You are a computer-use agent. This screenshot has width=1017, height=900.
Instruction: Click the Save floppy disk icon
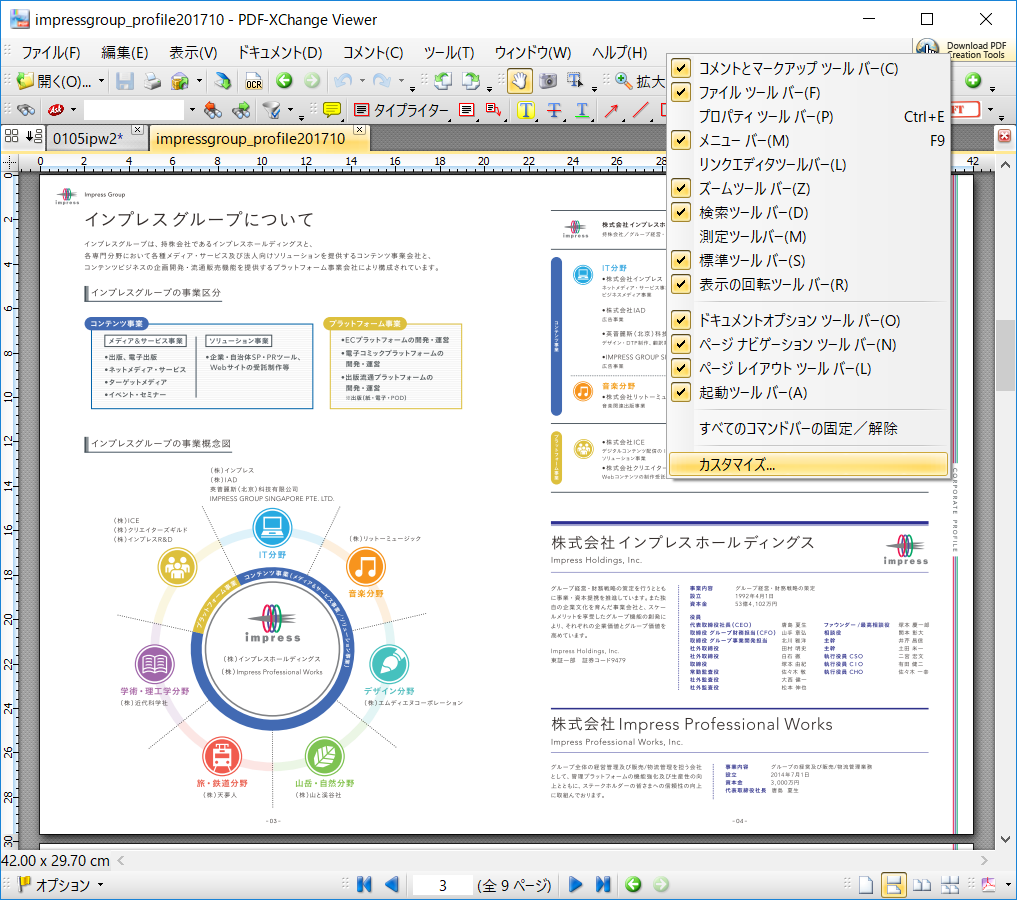(125, 81)
